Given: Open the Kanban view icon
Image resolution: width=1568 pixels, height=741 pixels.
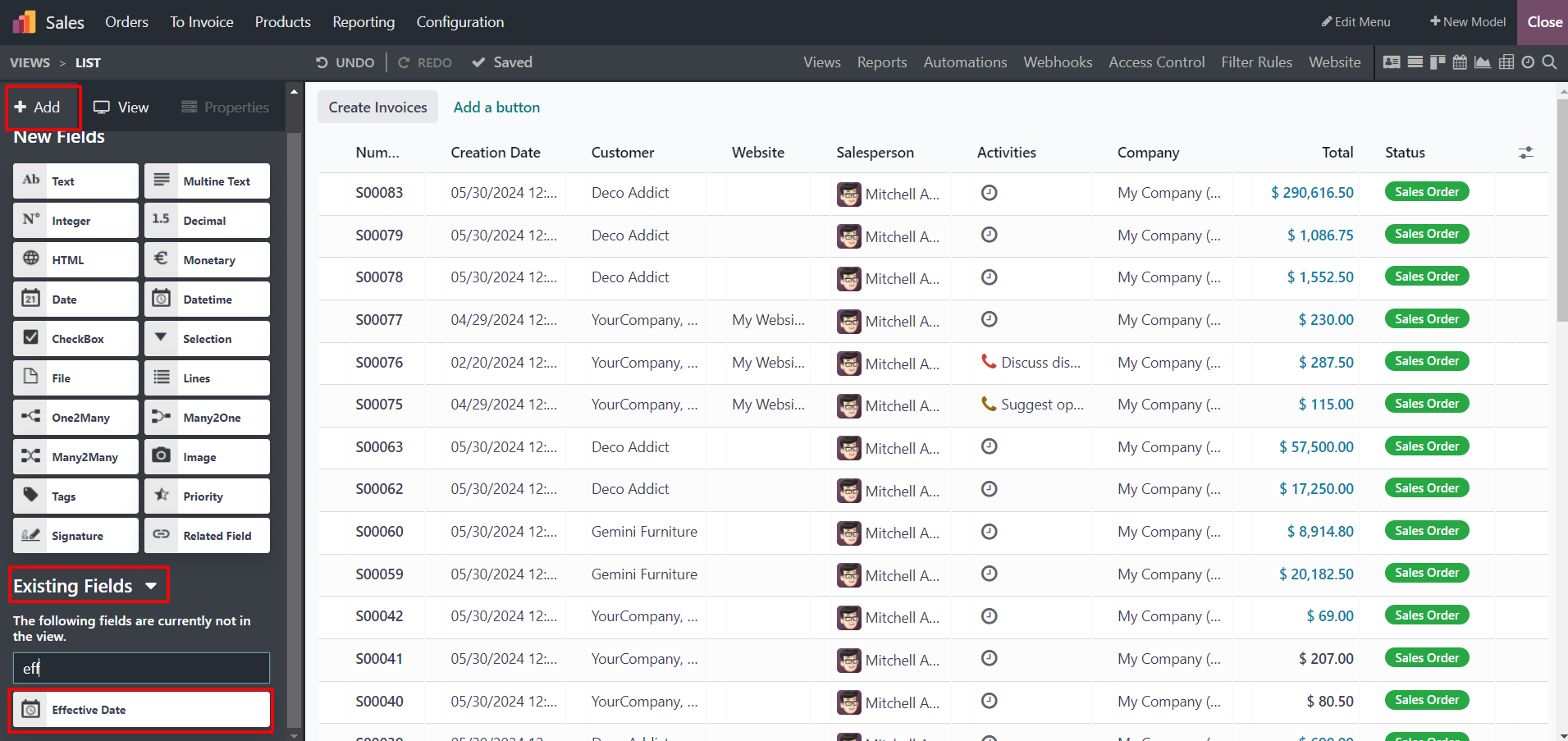Looking at the screenshot, I should pyautogui.click(x=1438, y=62).
